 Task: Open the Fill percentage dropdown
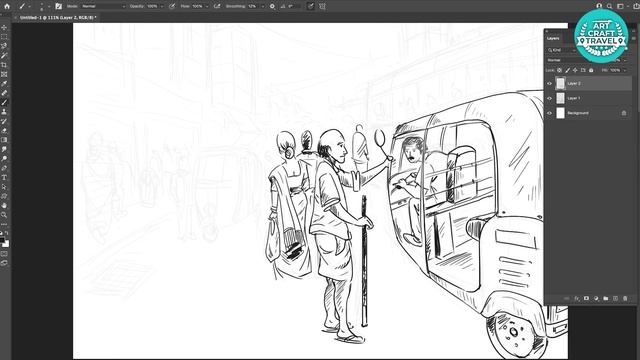point(624,70)
